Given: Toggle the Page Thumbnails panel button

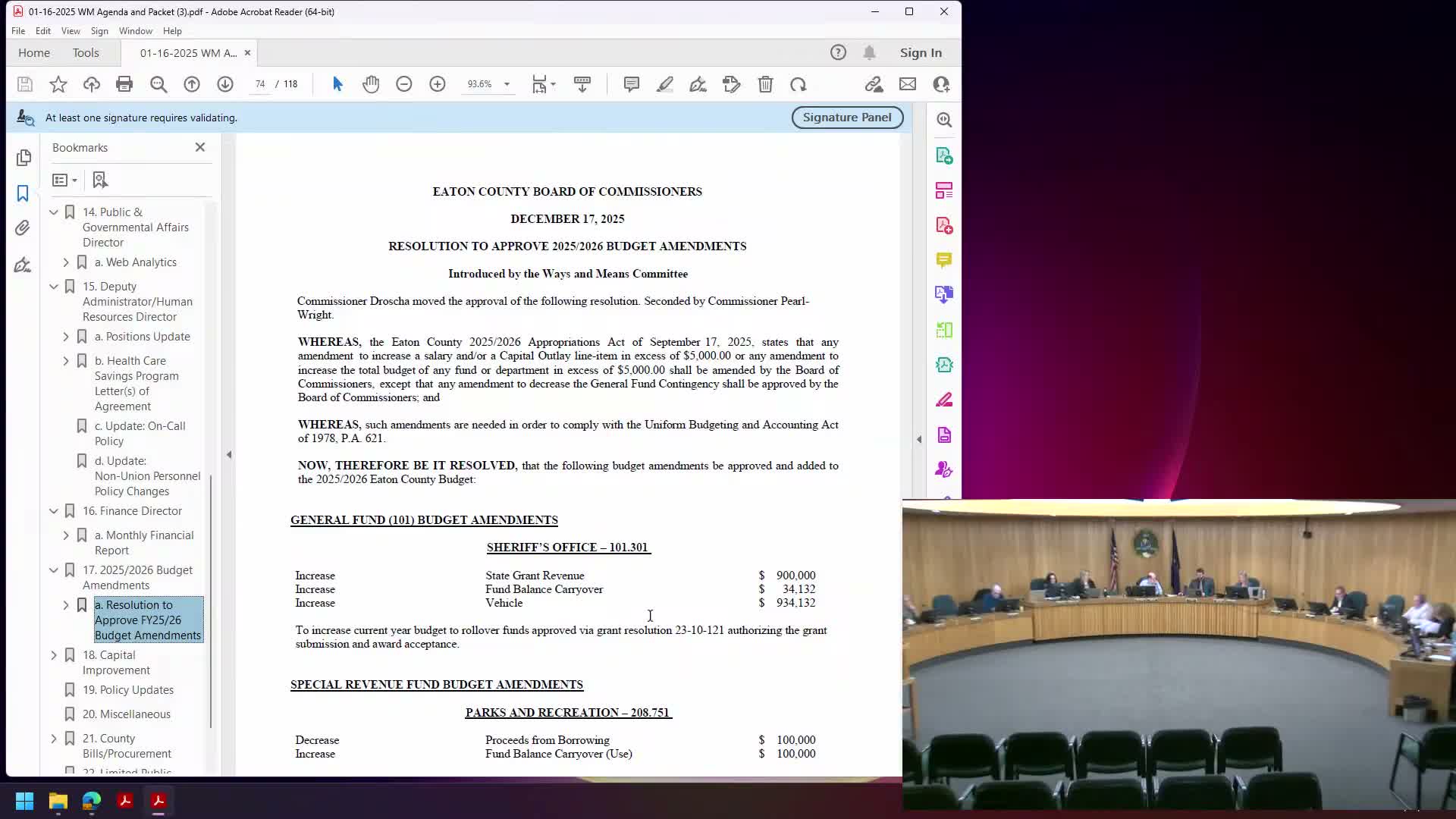Looking at the screenshot, I should (x=23, y=158).
